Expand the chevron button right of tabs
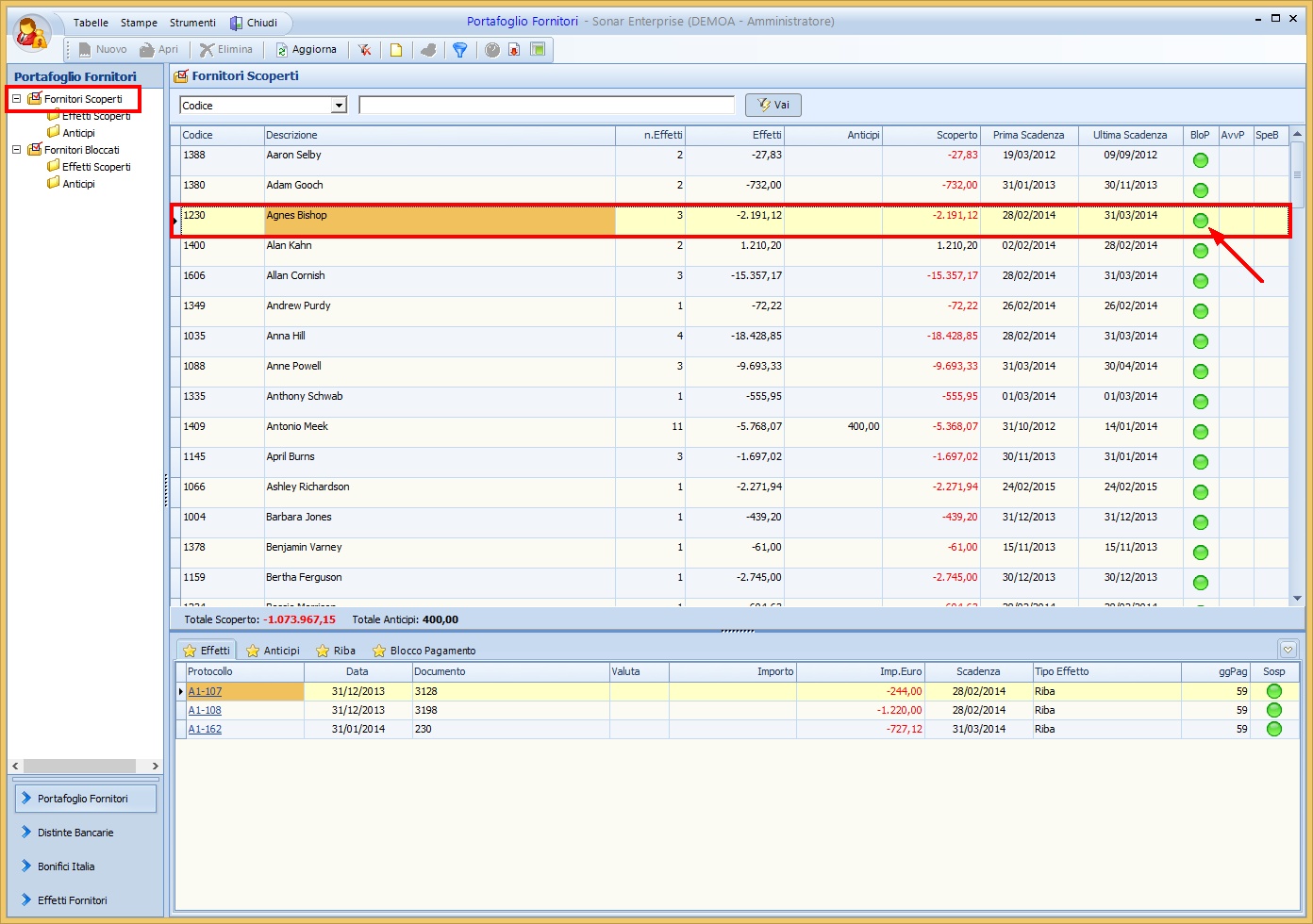This screenshot has height=924, width=1313. pos(1288,650)
